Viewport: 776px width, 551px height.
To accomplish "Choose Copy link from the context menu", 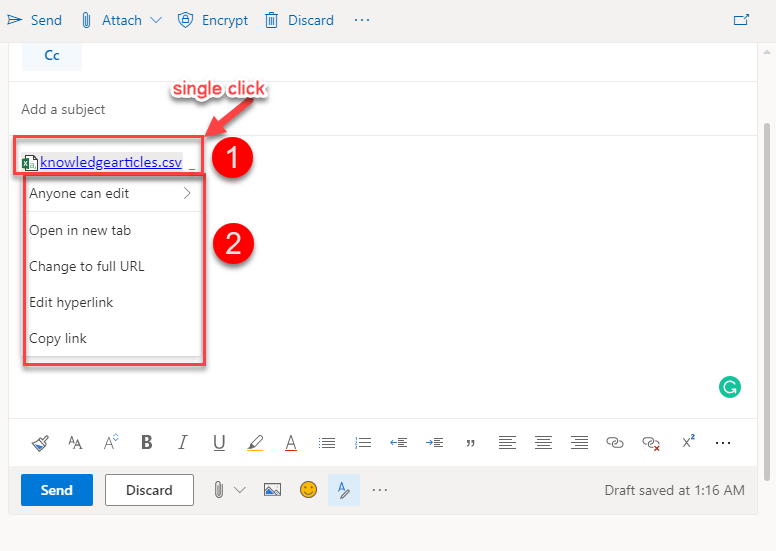I will (x=58, y=338).
